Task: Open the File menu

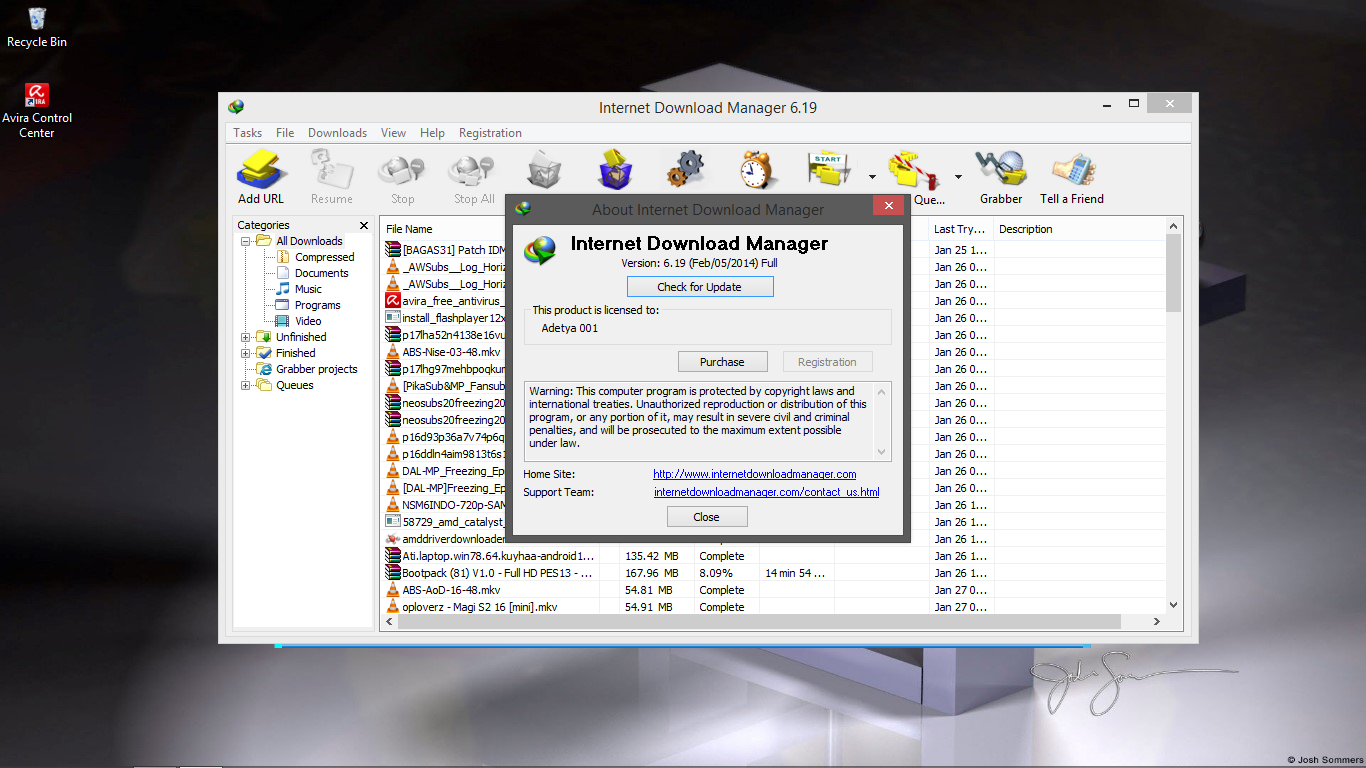Action: 285,133
